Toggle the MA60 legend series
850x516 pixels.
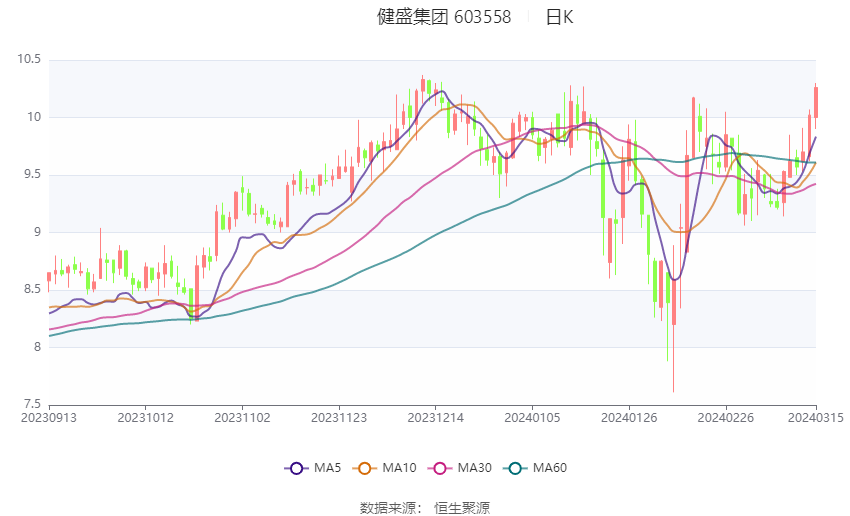[x=535, y=468]
